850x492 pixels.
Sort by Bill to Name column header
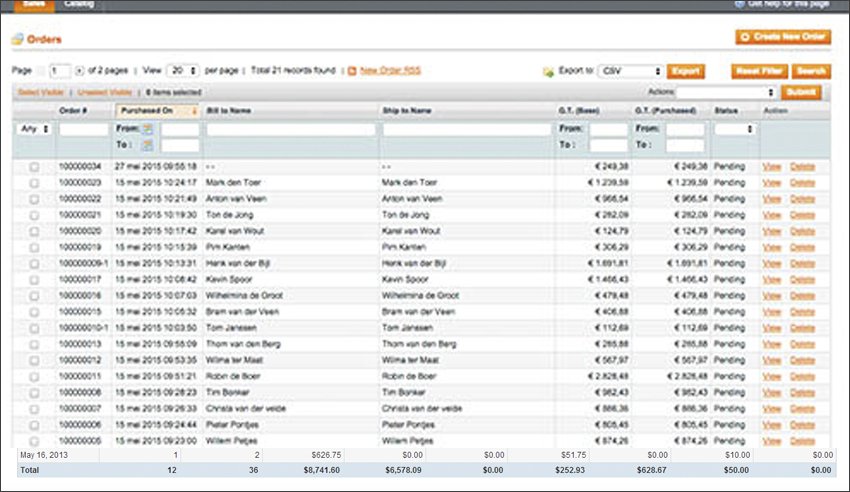point(229,111)
